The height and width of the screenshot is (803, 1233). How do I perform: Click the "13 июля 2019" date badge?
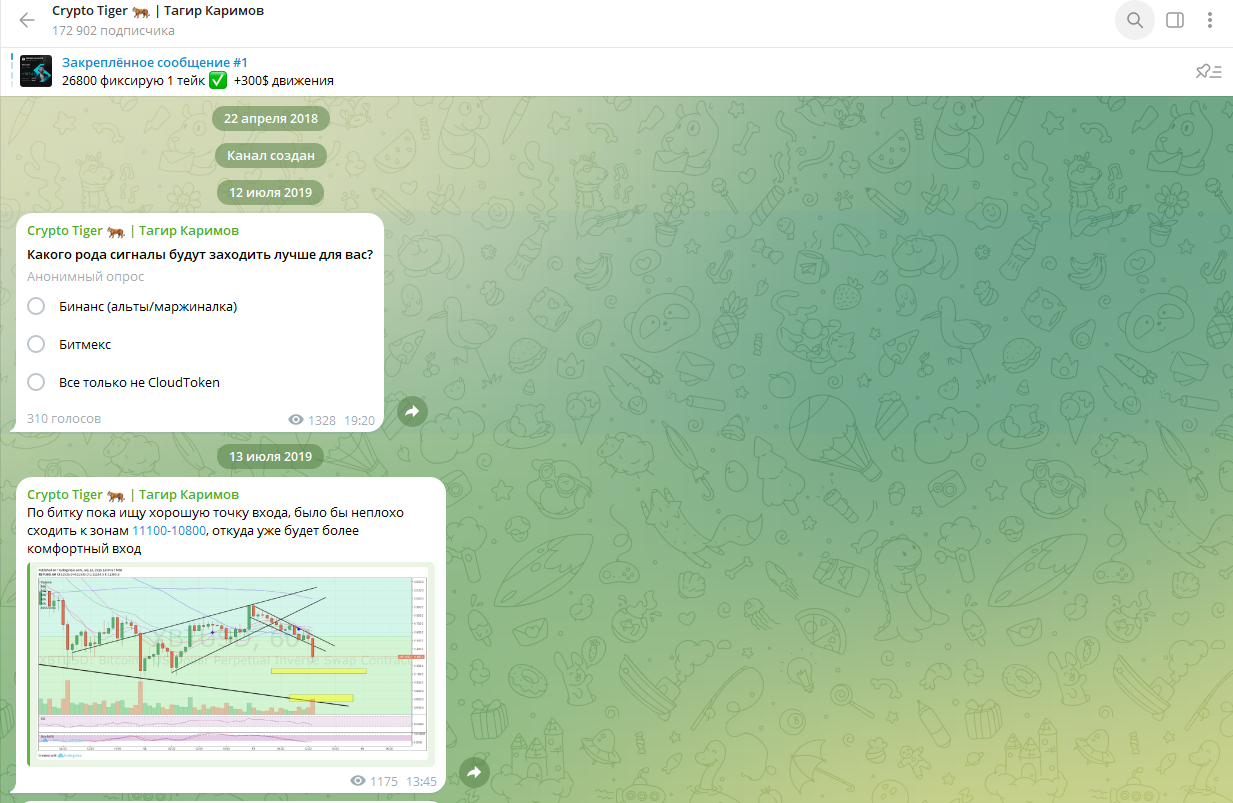point(271,456)
